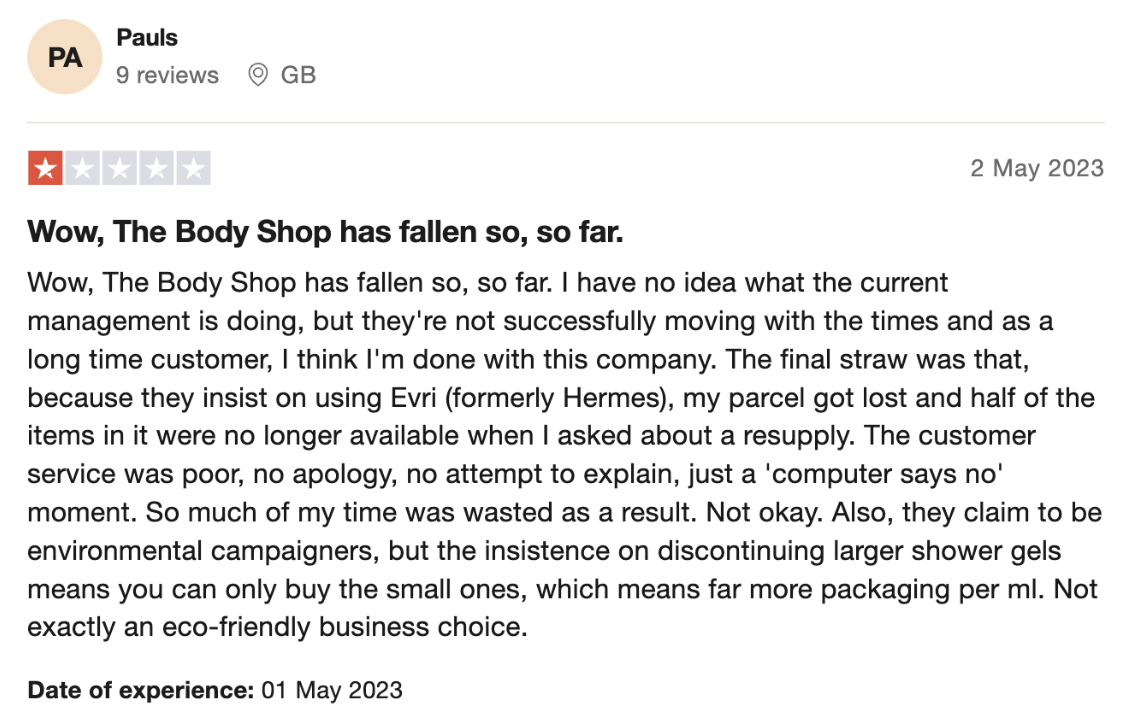
Task: Select the fifth grey rating star
Action: coord(194,168)
